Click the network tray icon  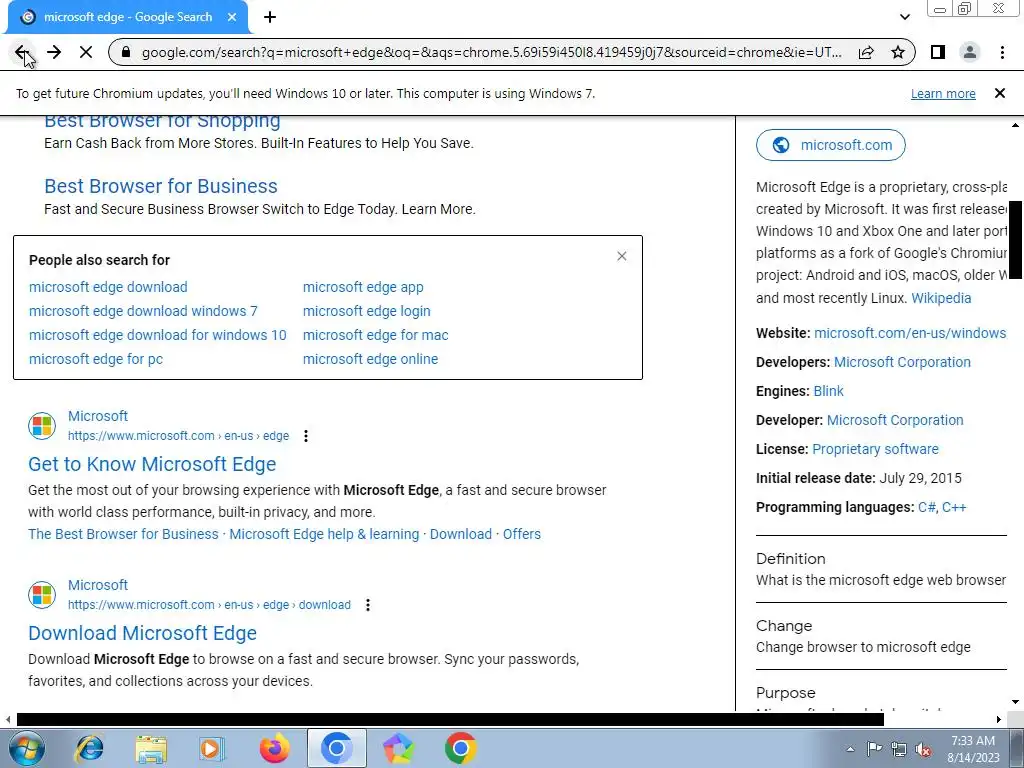coord(899,748)
